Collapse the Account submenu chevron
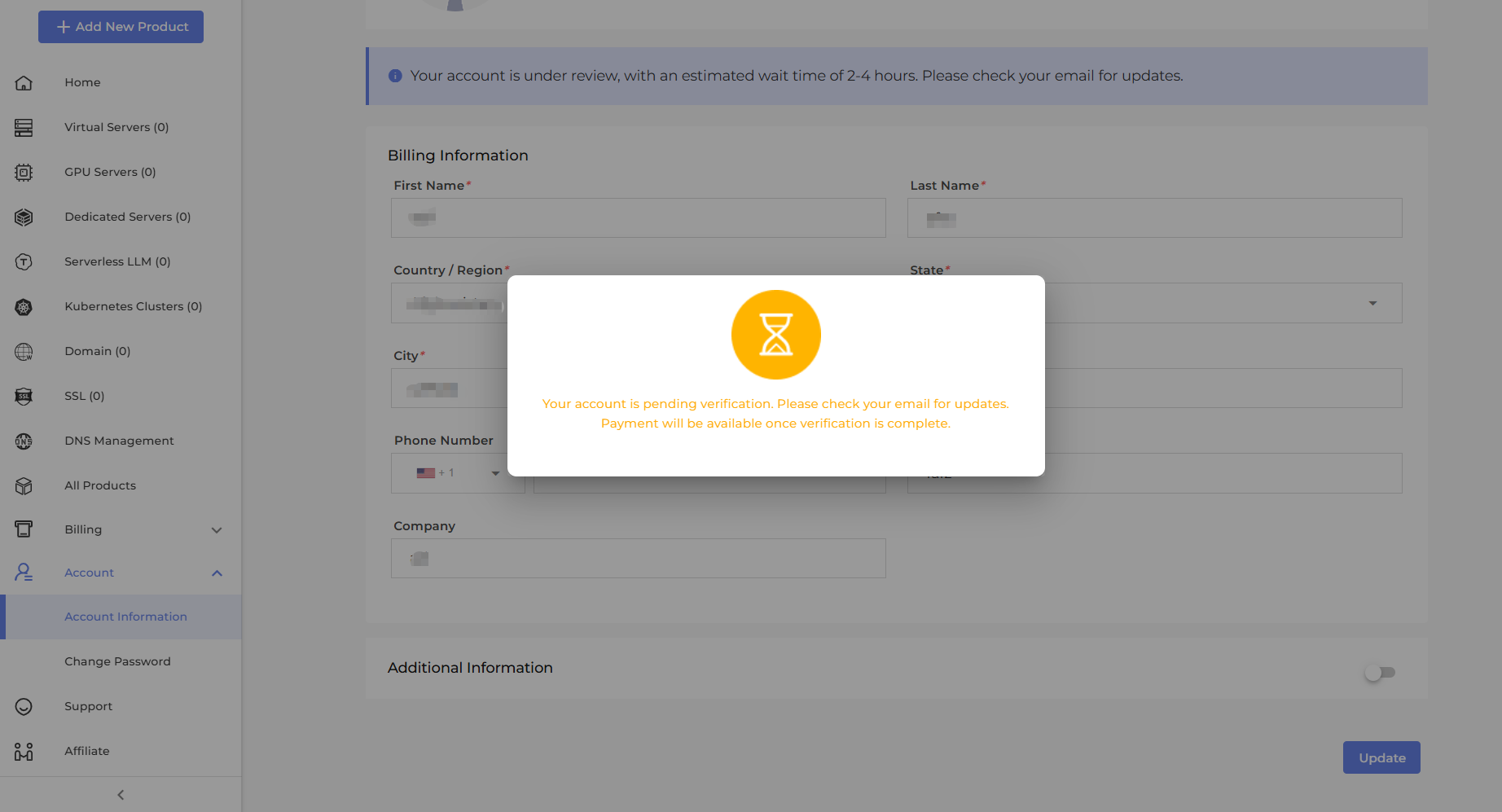The height and width of the screenshot is (812, 1502). [x=217, y=573]
